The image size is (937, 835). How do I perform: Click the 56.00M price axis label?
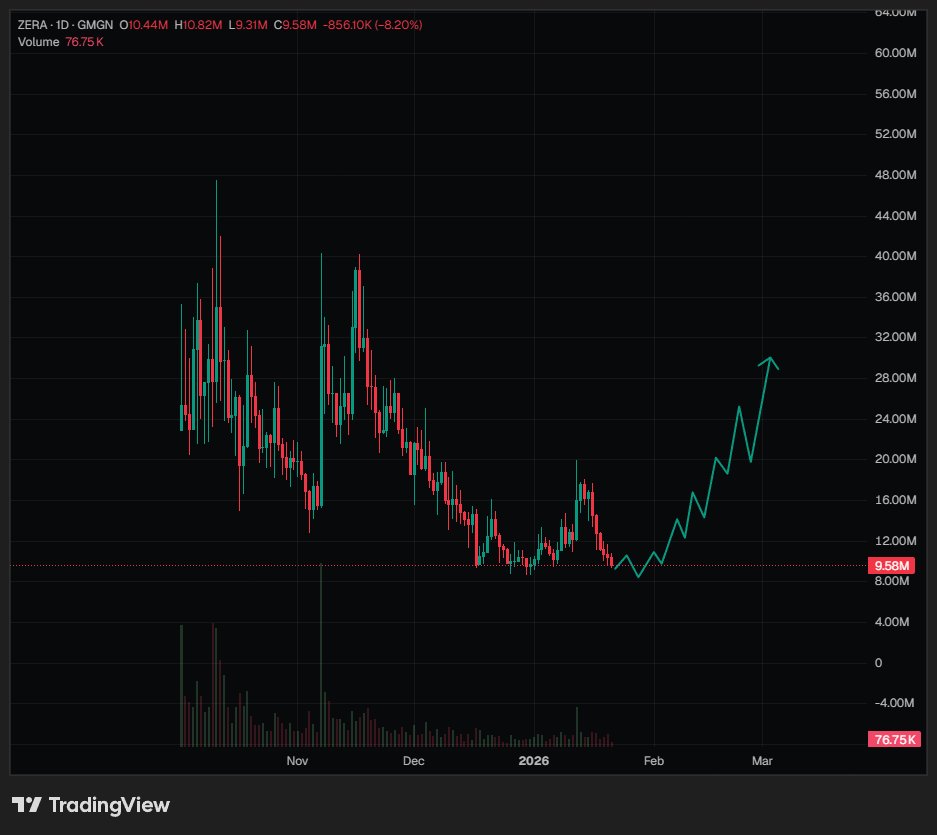pyautogui.click(x=895, y=94)
